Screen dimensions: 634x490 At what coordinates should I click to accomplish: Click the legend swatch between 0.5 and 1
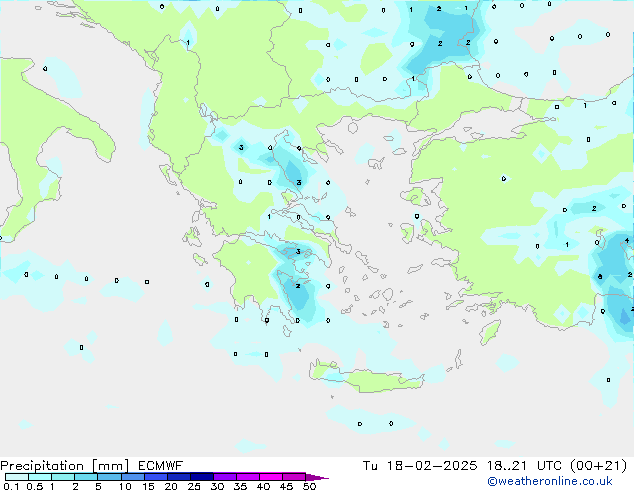[40, 477]
